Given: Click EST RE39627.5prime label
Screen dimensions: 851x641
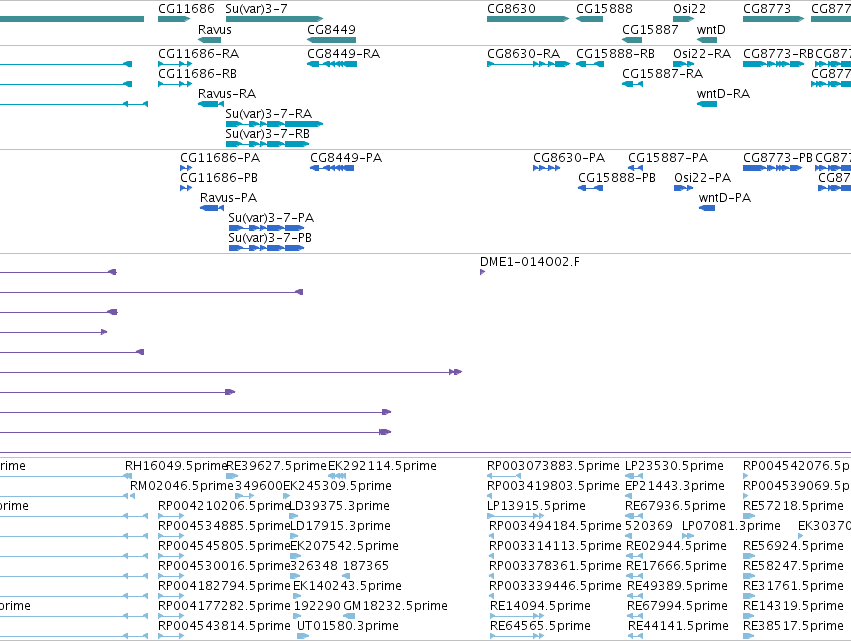Looking at the screenshot, I should coord(276,466).
